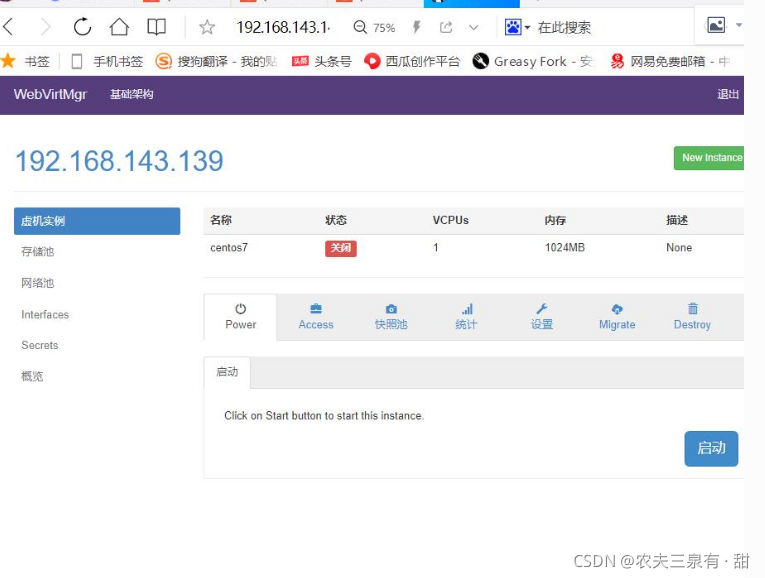
Task: Click the WebVirtMgr brand logo
Action: pyautogui.click(x=50, y=94)
